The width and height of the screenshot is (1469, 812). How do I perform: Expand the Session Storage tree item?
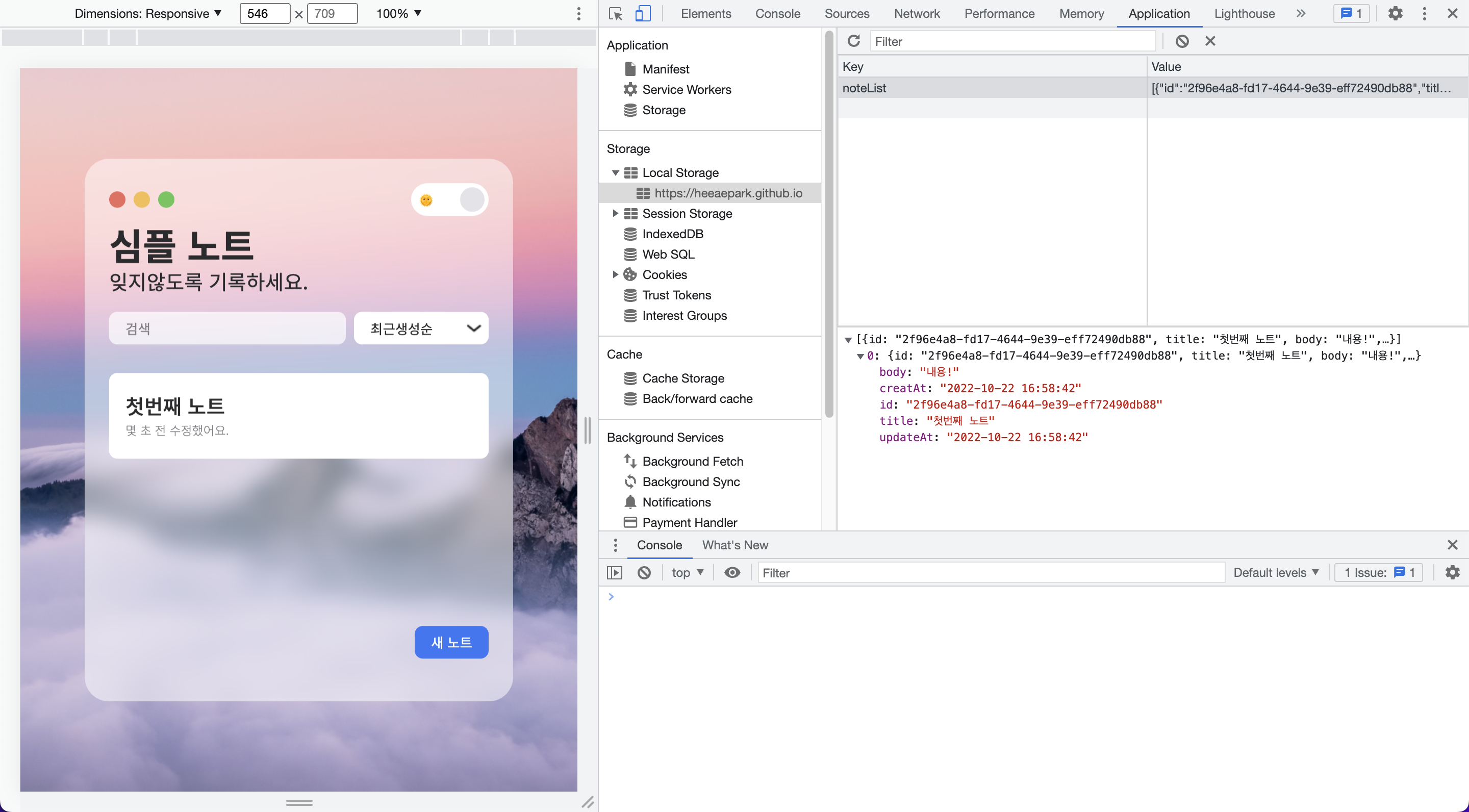pos(615,213)
